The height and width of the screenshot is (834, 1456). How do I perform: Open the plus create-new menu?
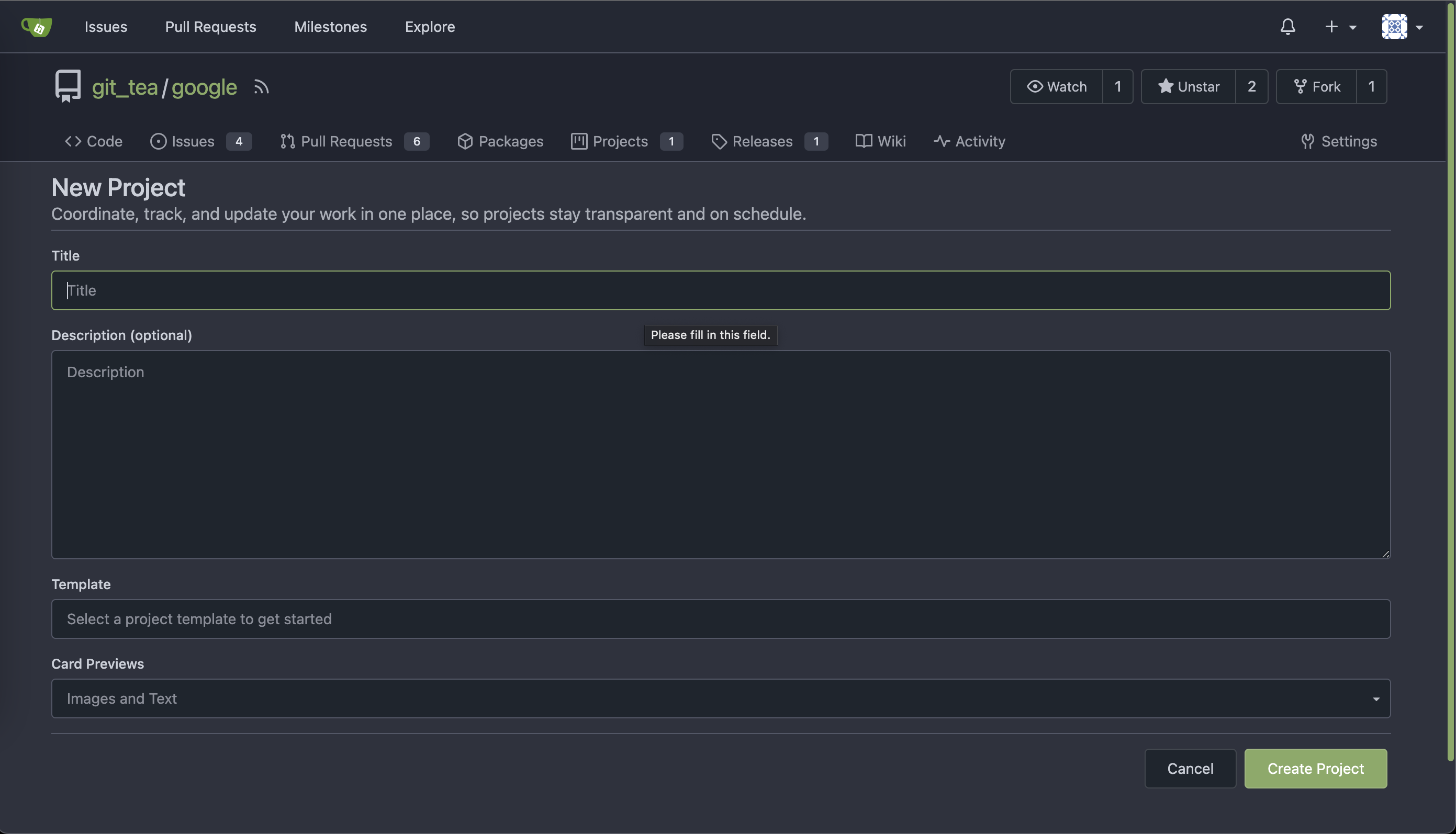click(1340, 26)
